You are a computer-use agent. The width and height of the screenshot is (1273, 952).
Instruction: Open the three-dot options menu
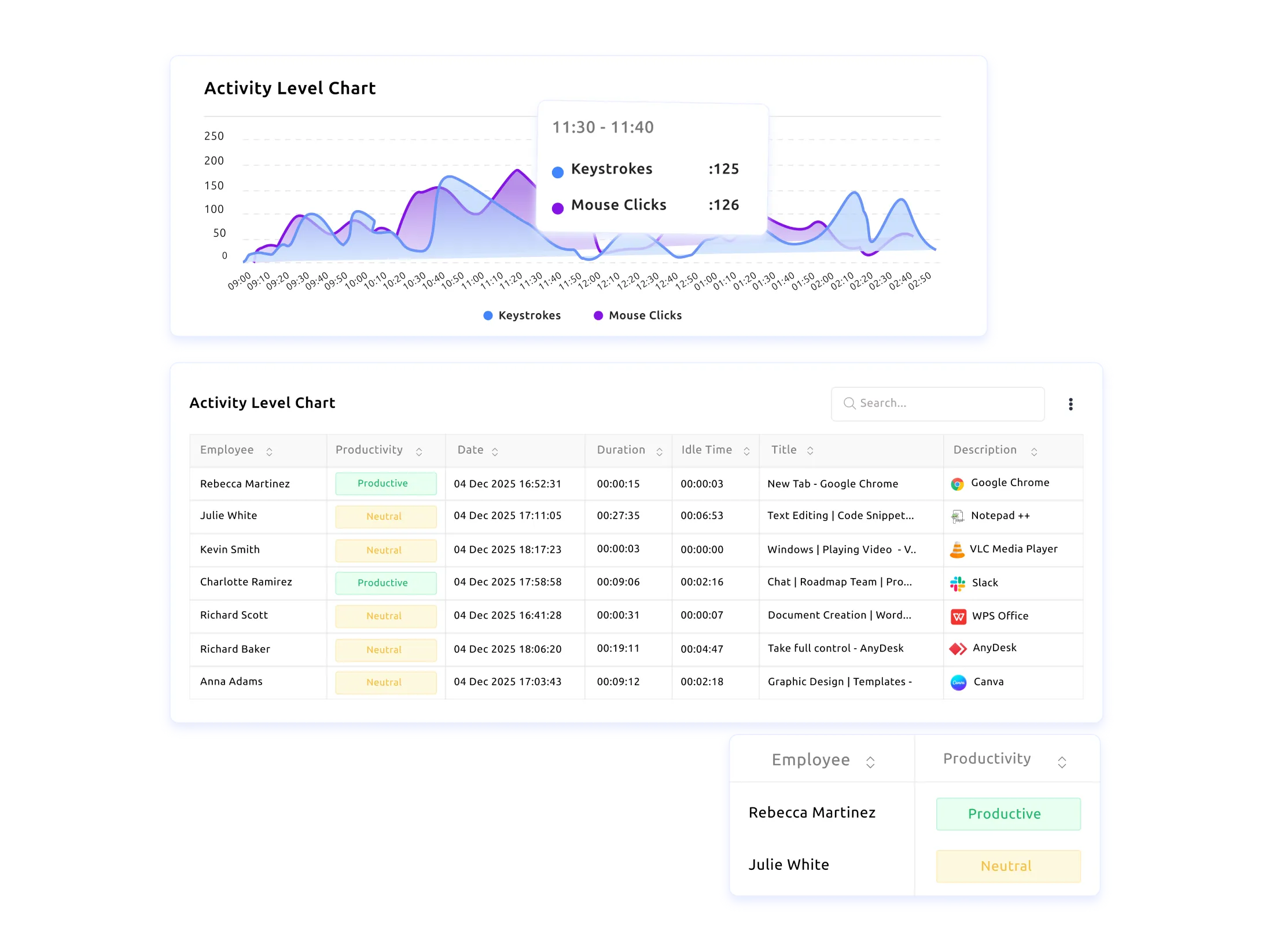pyautogui.click(x=1071, y=403)
